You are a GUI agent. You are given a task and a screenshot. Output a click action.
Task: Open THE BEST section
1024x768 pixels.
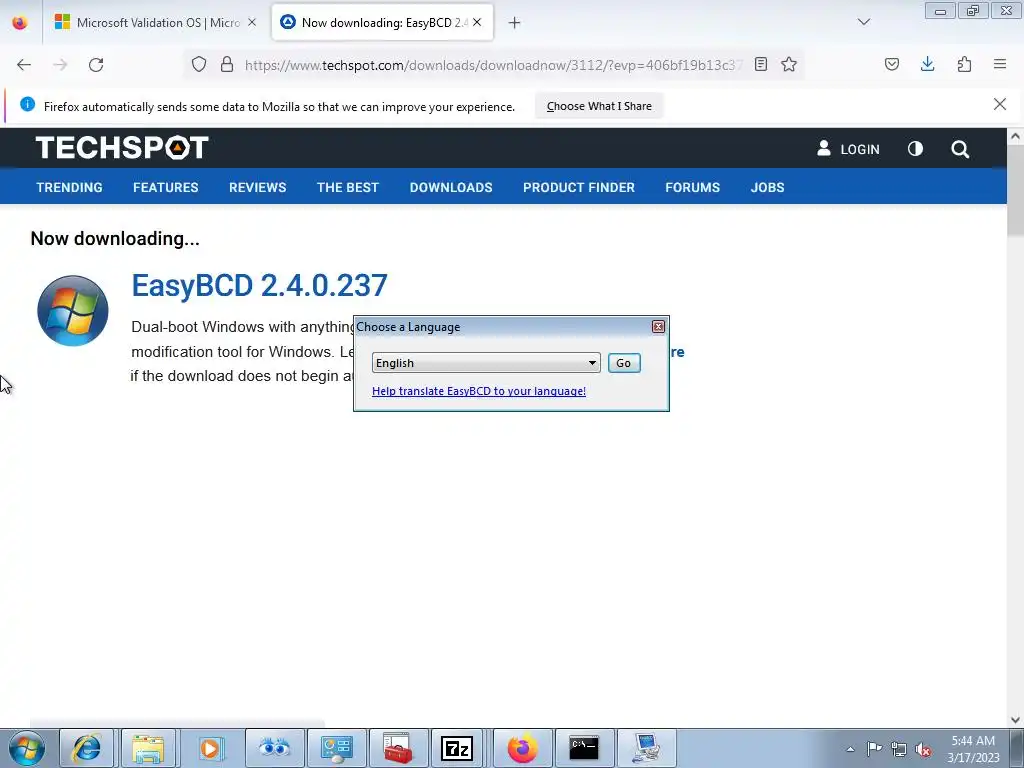(x=348, y=187)
